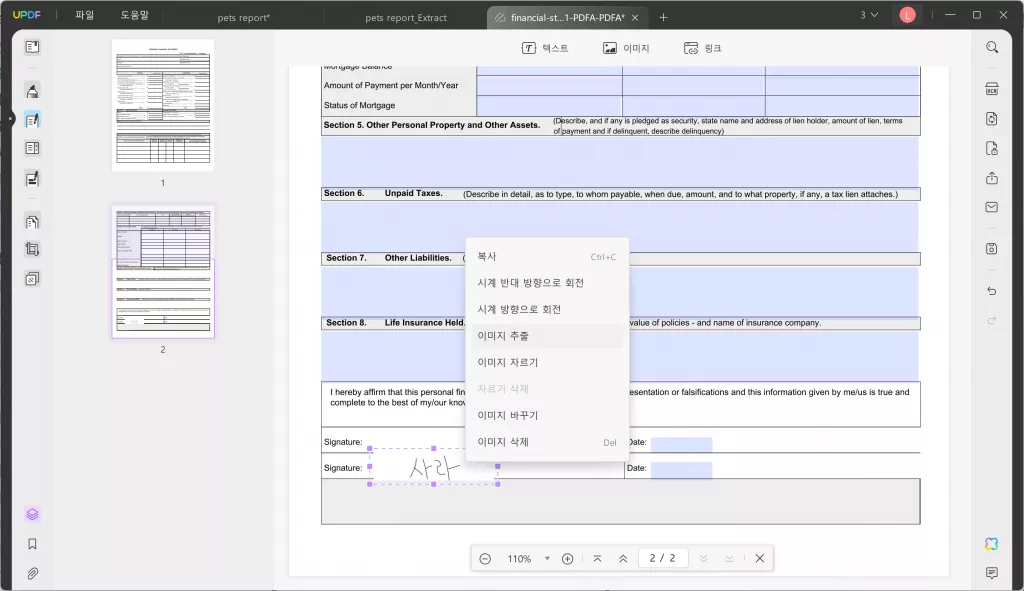Select the signature image 사라
The height and width of the screenshot is (591, 1024).
tap(434, 467)
